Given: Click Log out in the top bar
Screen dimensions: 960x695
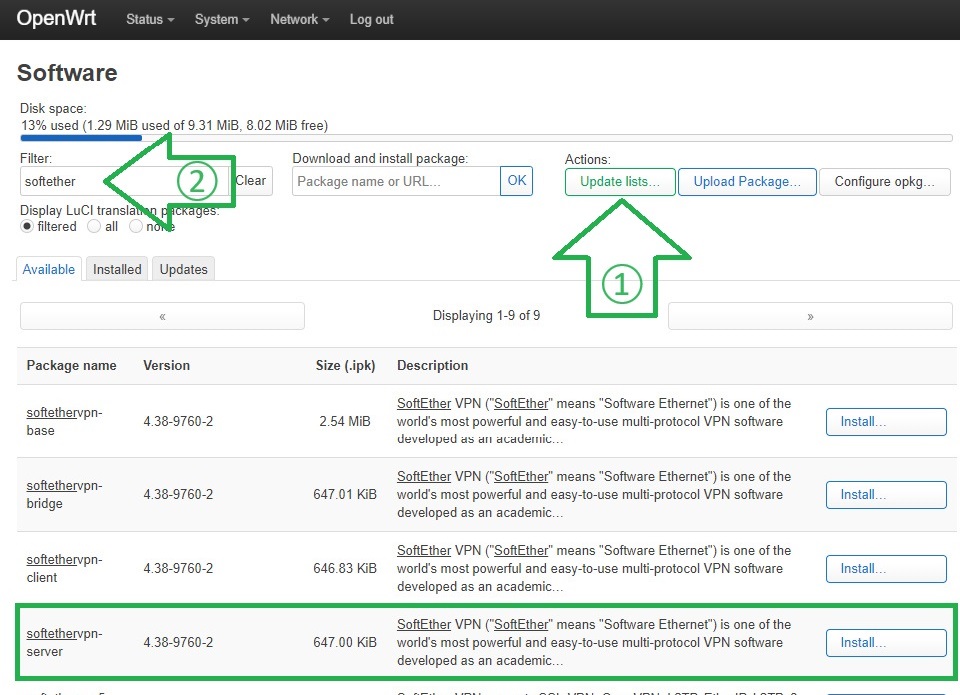Looking at the screenshot, I should (x=371, y=19).
